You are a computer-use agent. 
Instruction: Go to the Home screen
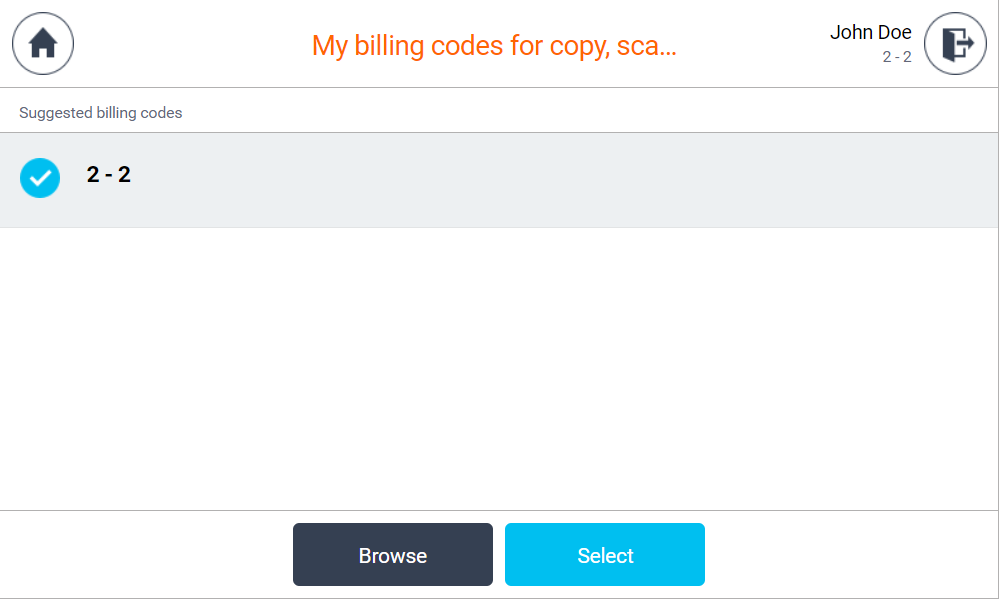click(43, 44)
